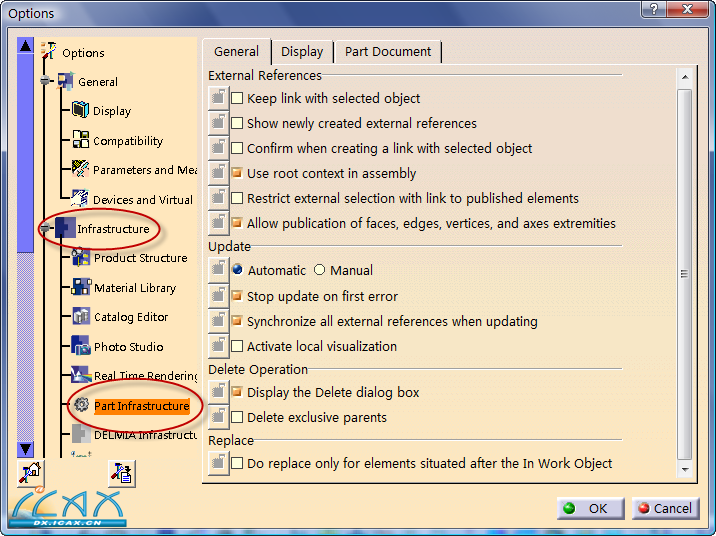Click the Cancel button
The width and height of the screenshot is (716, 536).
click(x=666, y=509)
